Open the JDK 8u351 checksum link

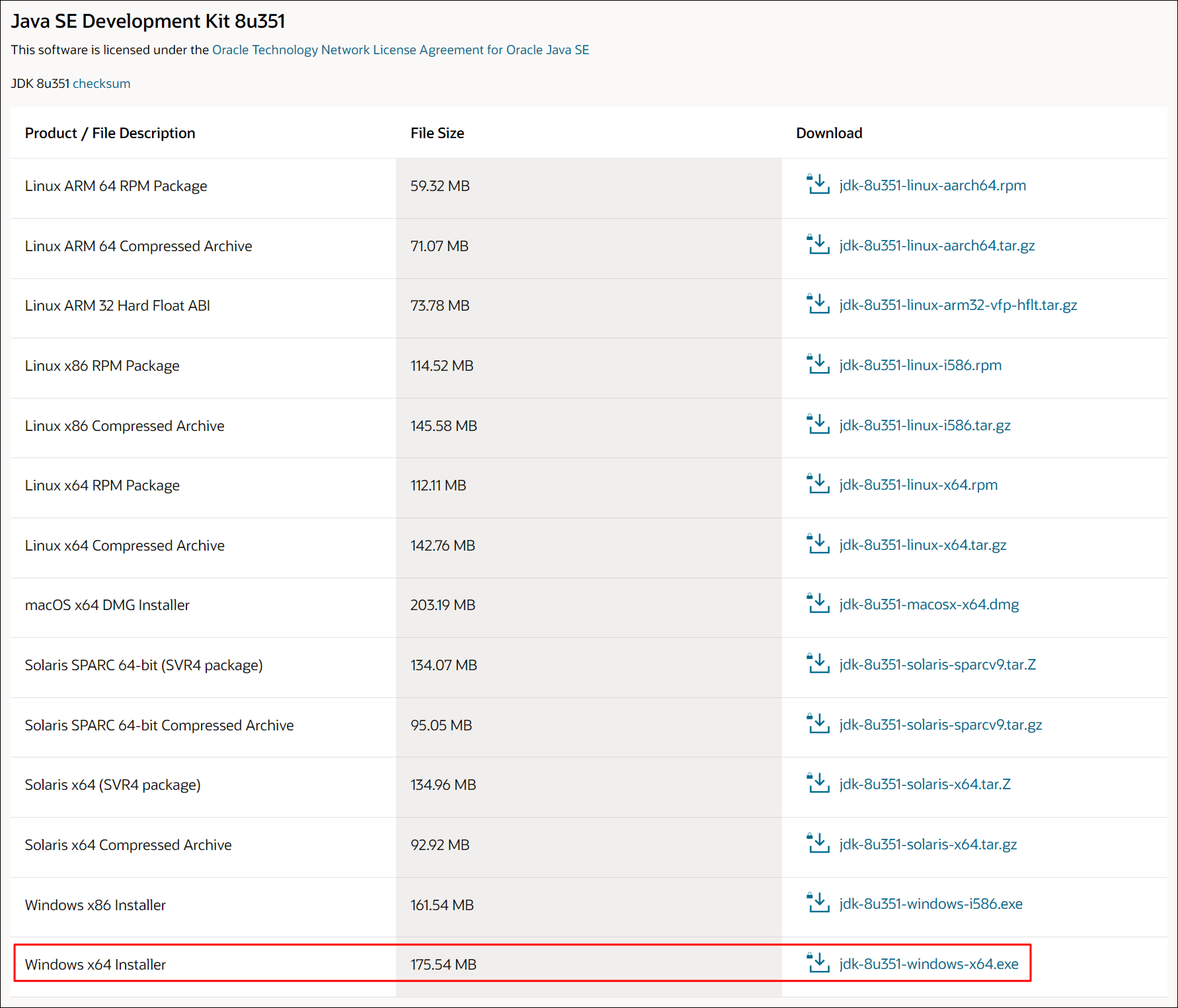[x=101, y=83]
